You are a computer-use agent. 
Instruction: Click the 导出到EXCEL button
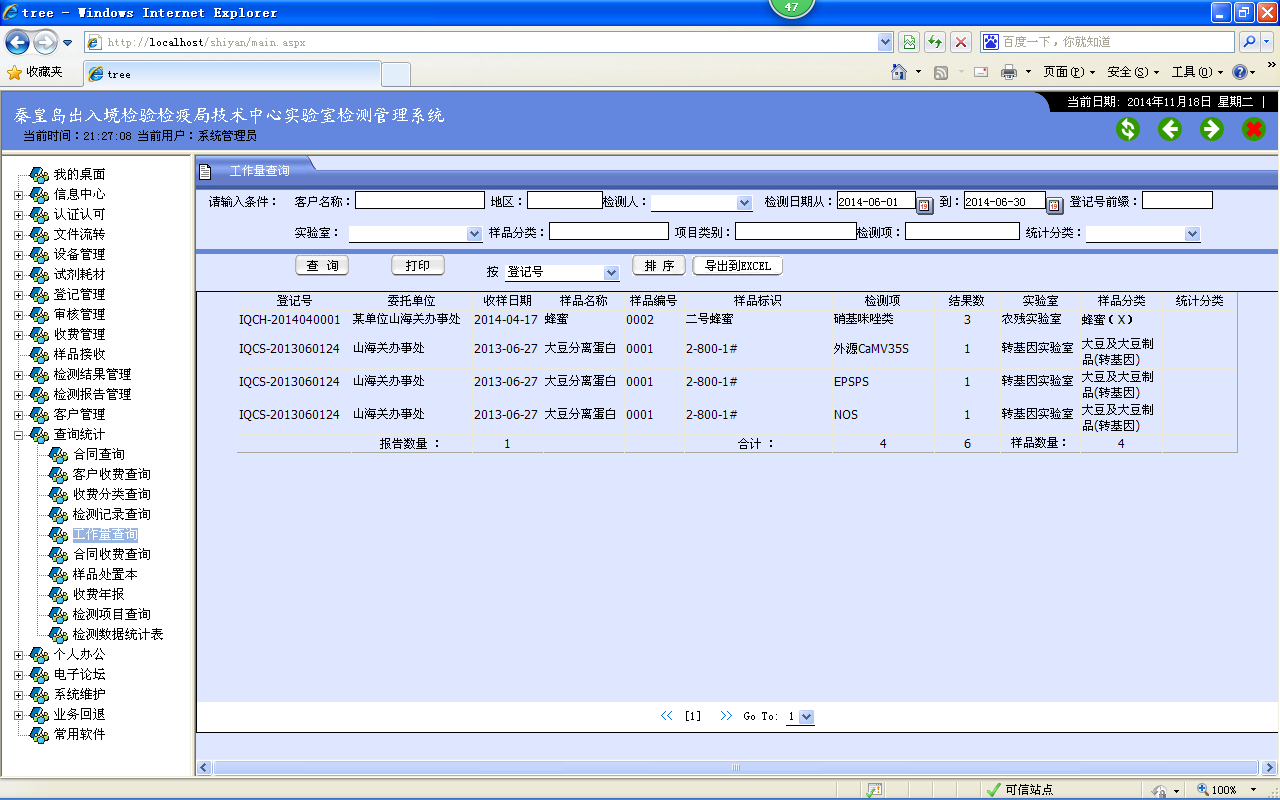738,266
